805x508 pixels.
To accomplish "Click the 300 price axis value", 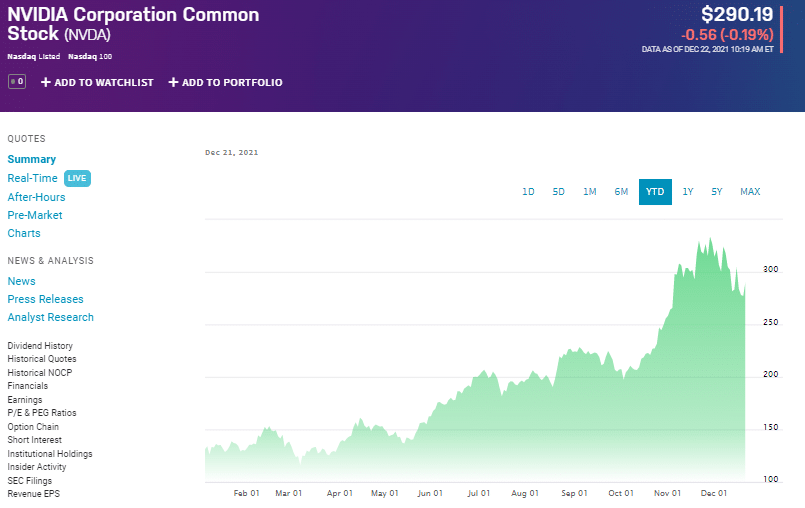I will coord(771,269).
